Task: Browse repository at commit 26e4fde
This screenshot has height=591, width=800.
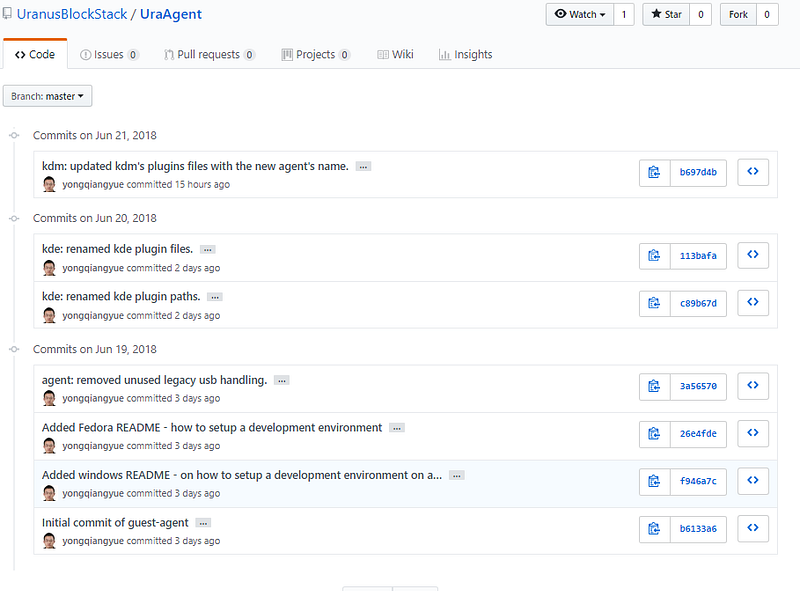Action: tap(753, 433)
